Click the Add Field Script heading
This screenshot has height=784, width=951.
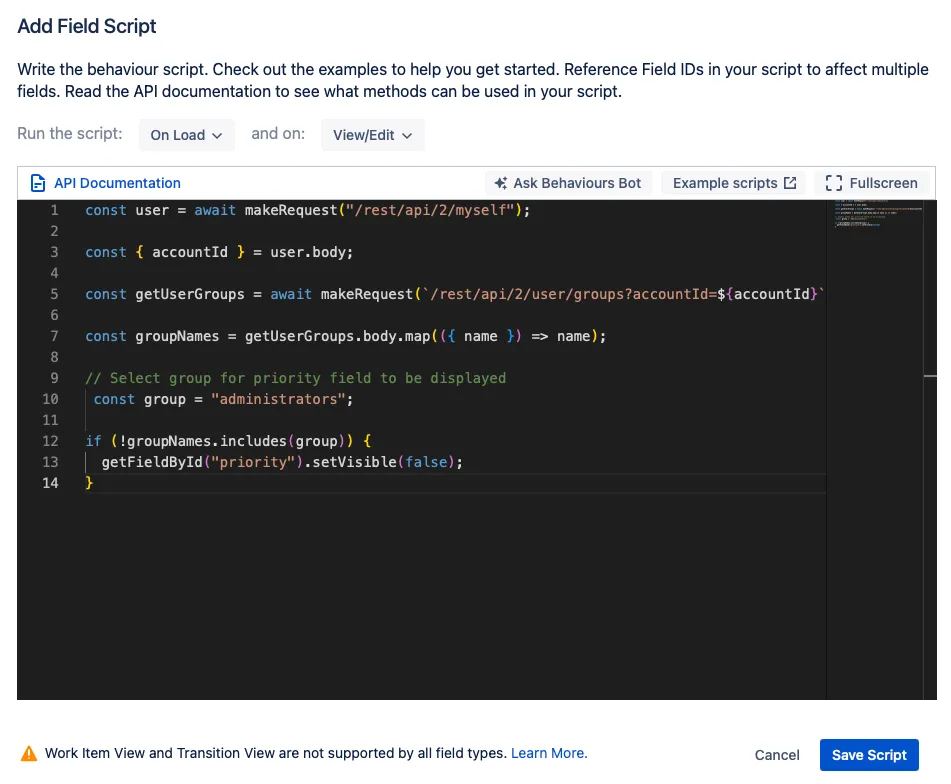[x=87, y=26]
